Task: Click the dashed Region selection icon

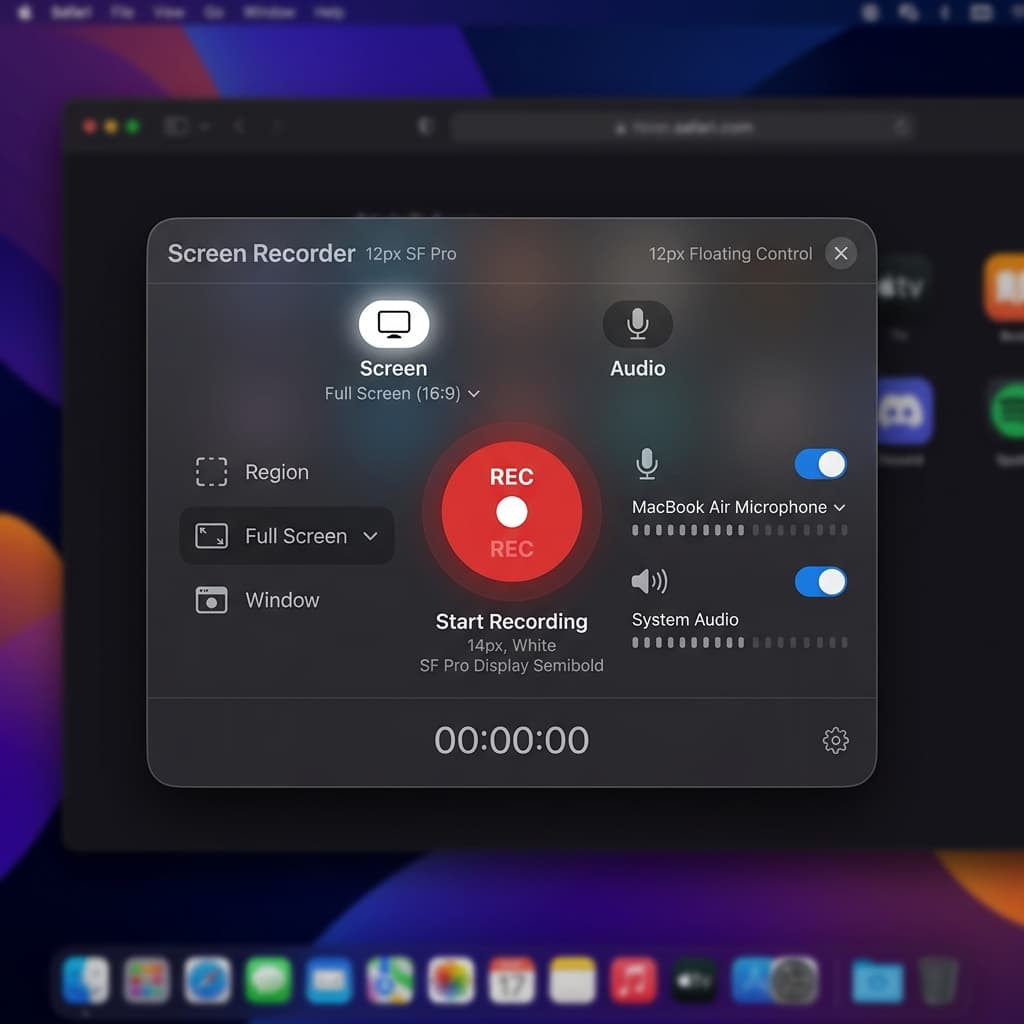Action: 211,472
